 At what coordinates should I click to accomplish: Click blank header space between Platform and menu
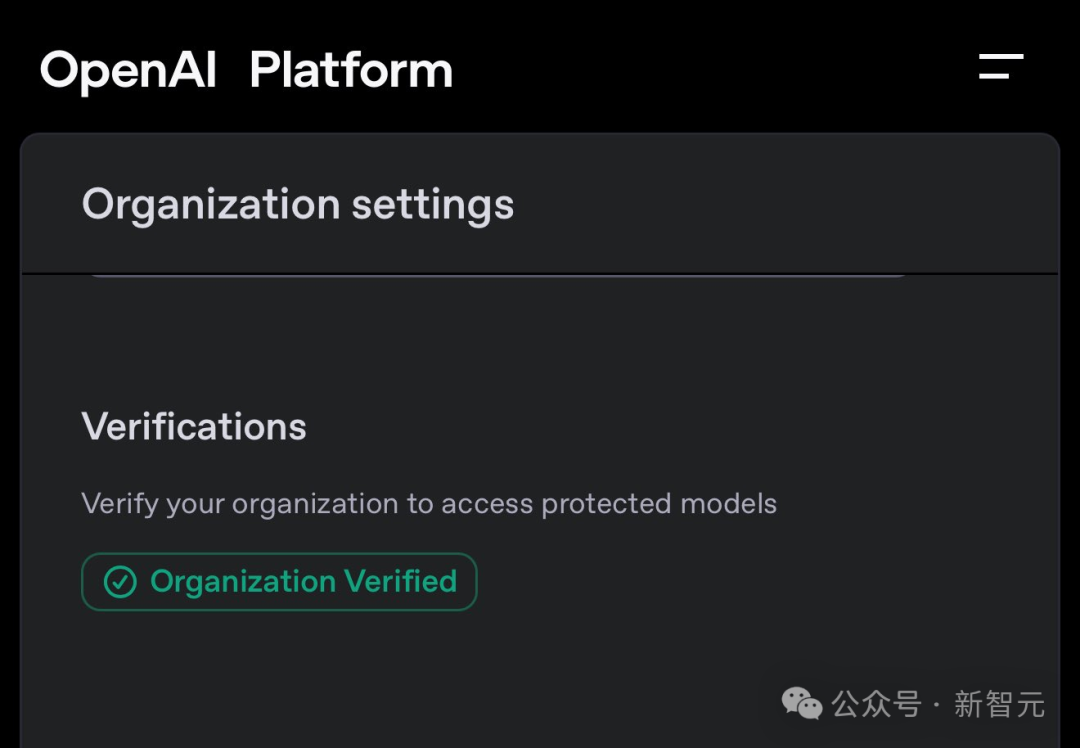click(x=710, y=70)
